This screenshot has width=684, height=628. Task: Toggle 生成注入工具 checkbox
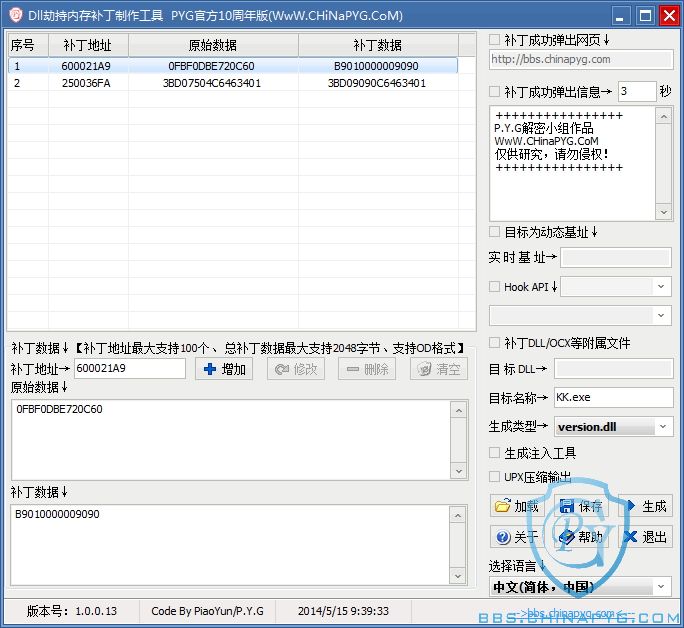[x=494, y=453]
